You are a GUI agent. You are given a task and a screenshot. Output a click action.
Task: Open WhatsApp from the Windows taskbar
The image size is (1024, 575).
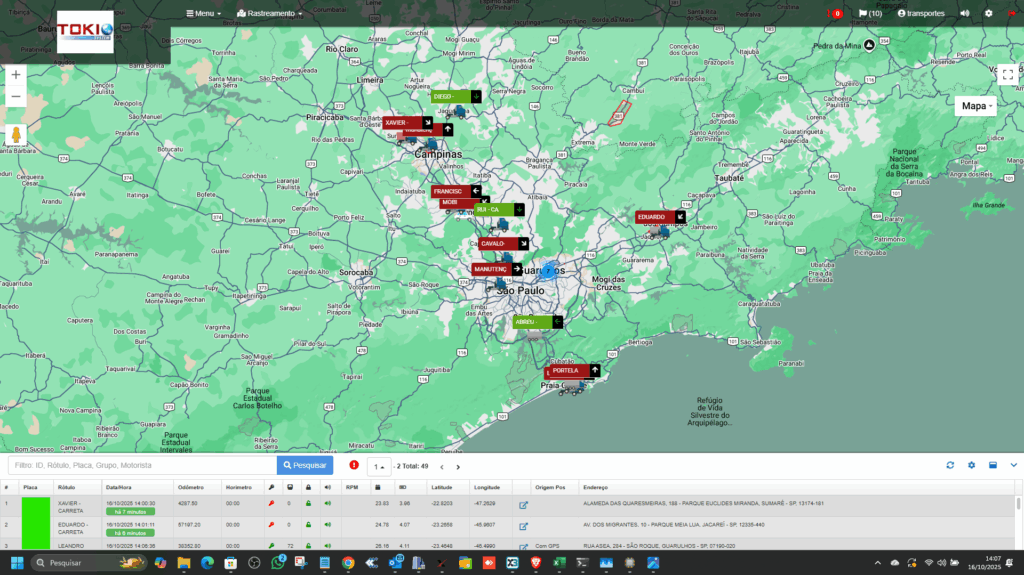(x=278, y=563)
